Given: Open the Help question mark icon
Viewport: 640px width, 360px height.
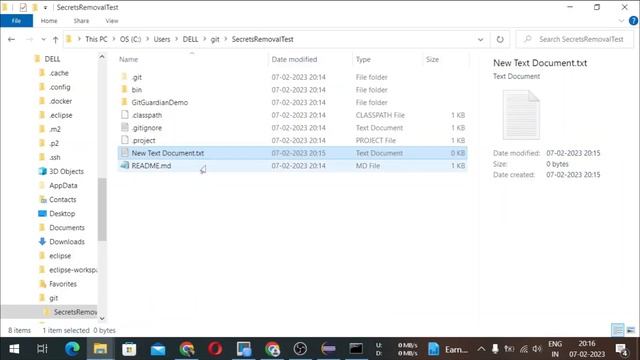Looking at the screenshot, I should (633, 21).
